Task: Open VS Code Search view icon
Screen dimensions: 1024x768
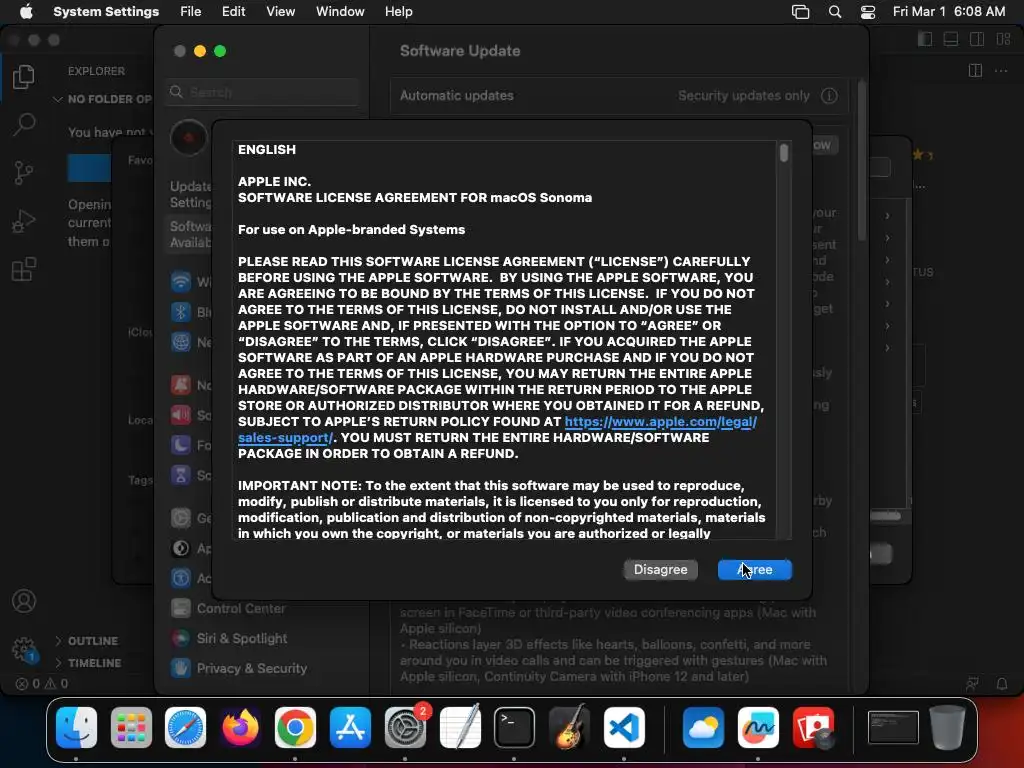Action: click(24, 124)
